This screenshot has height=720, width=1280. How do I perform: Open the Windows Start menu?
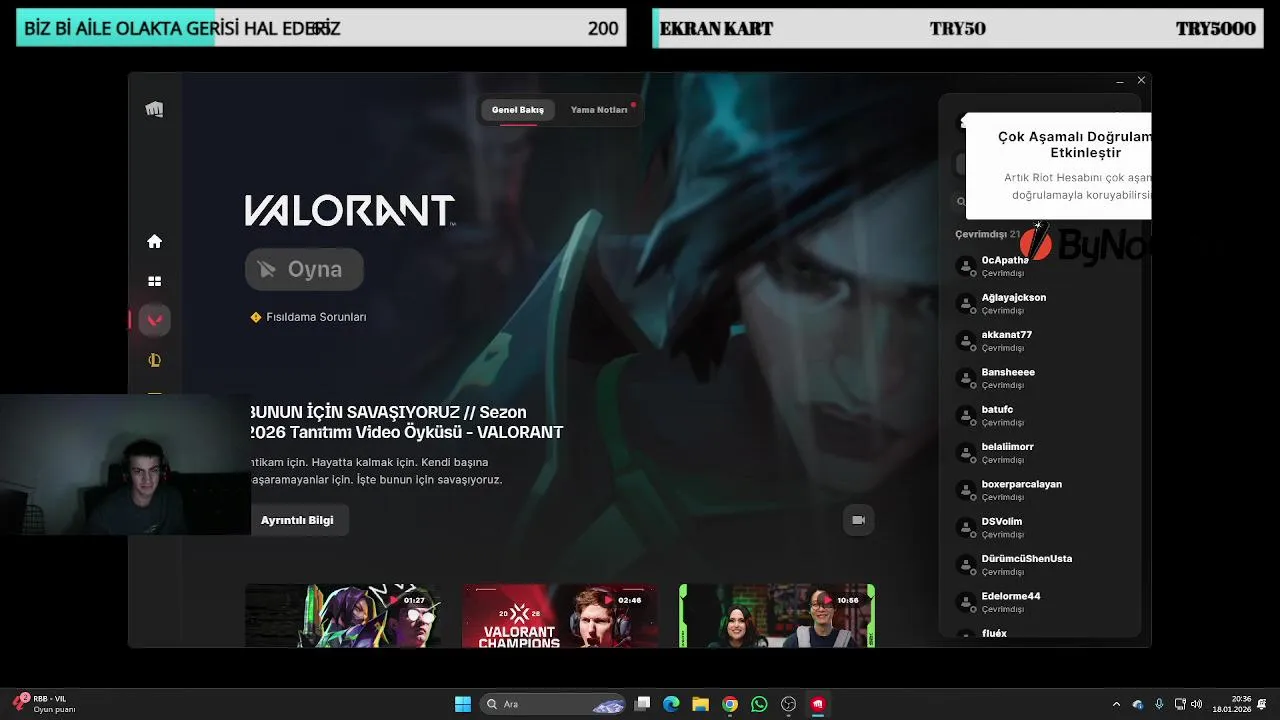(463, 704)
